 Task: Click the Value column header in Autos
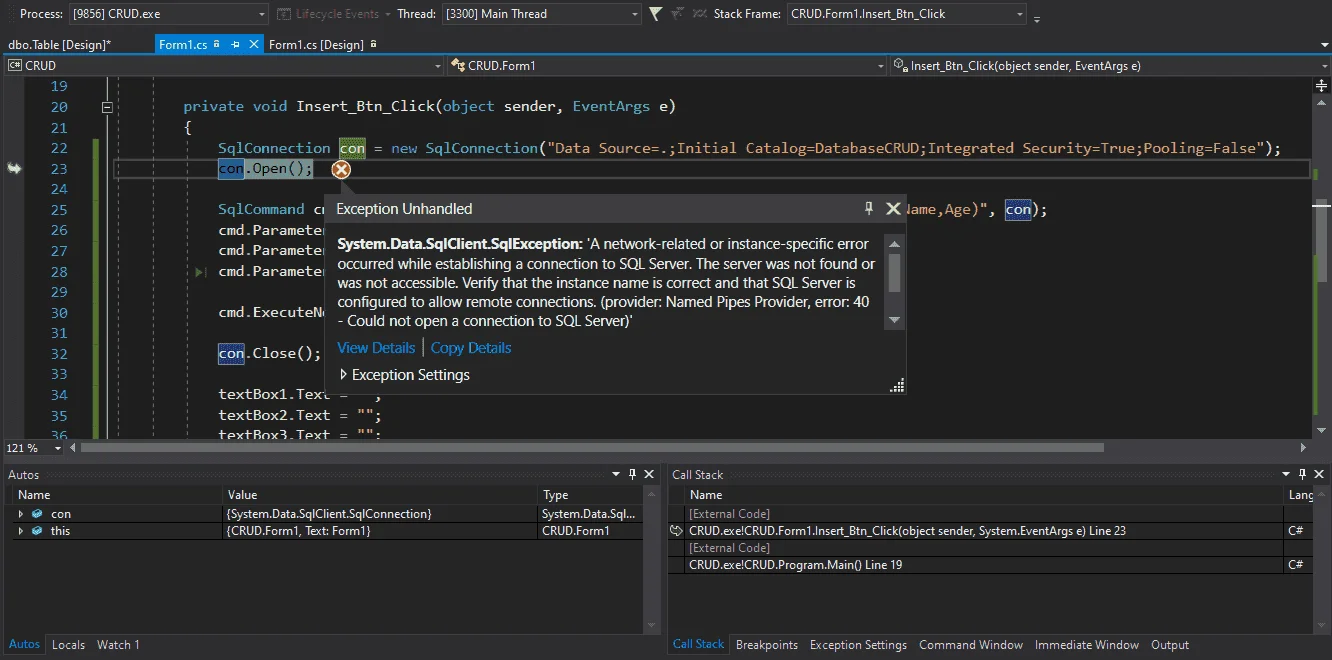(x=380, y=495)
